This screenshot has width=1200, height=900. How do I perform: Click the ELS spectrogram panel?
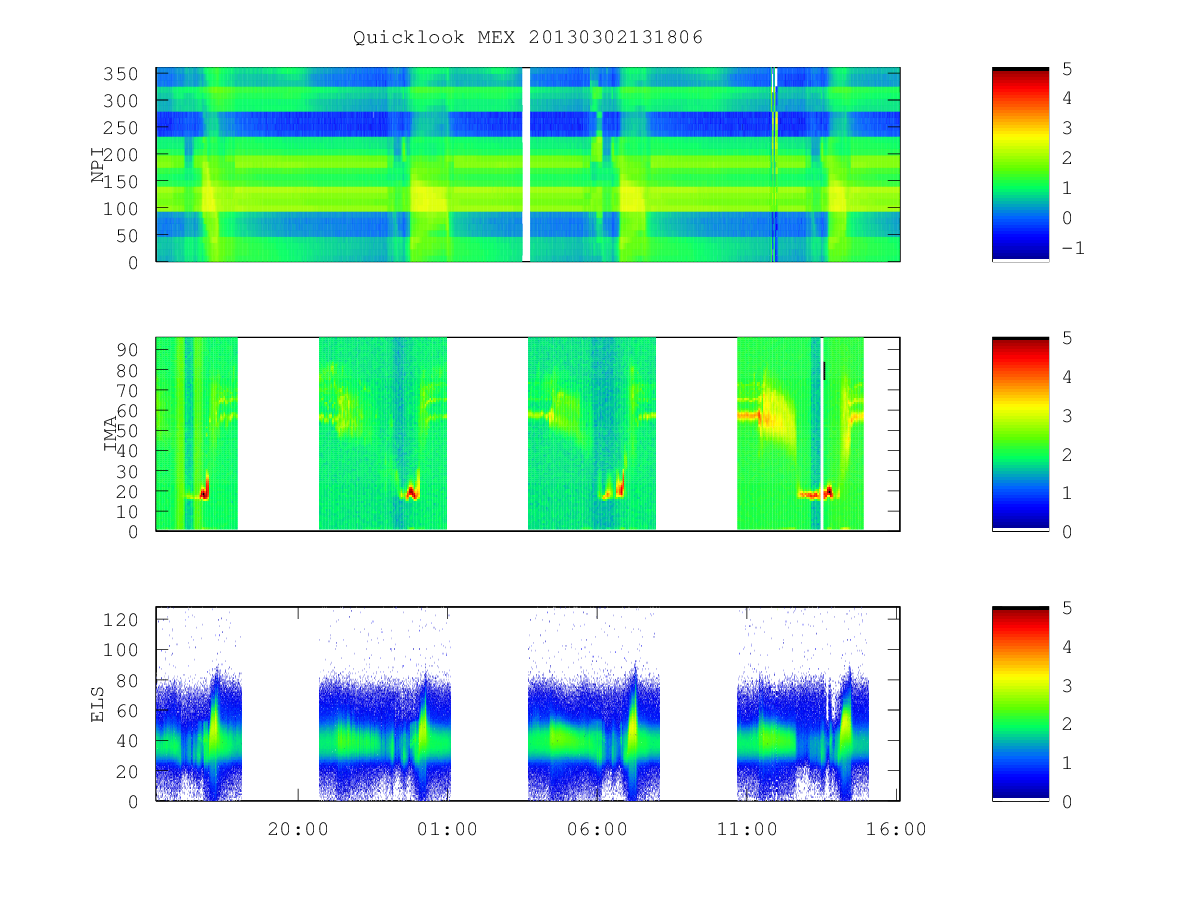pyautogui.click(x=528, y=704)
